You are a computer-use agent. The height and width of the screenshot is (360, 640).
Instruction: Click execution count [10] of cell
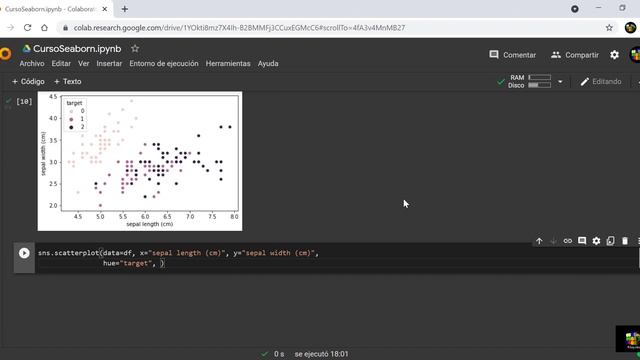coord(24,101)
